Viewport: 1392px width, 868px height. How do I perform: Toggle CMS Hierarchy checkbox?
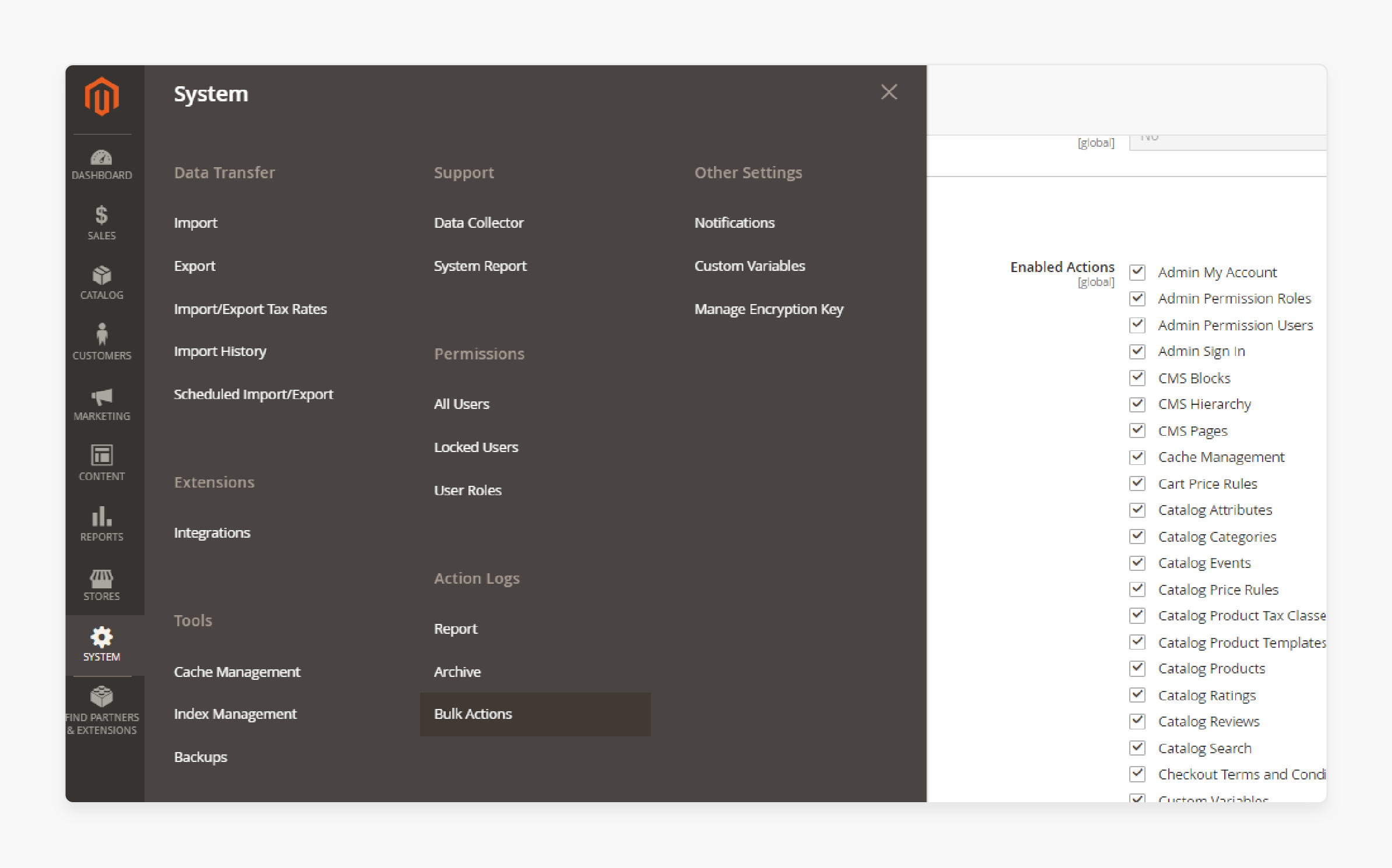pos(1137,404)
